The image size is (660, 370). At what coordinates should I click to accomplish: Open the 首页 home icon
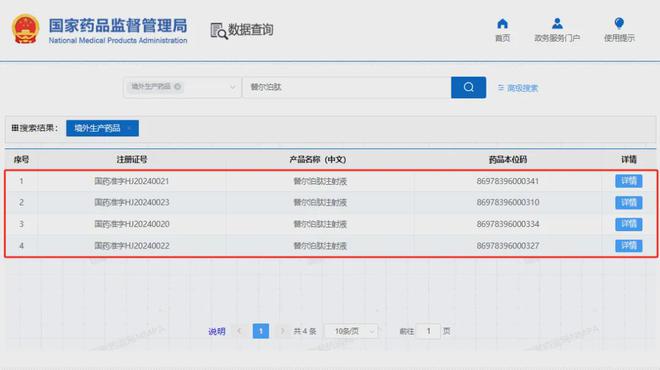[x=502, y=24]
